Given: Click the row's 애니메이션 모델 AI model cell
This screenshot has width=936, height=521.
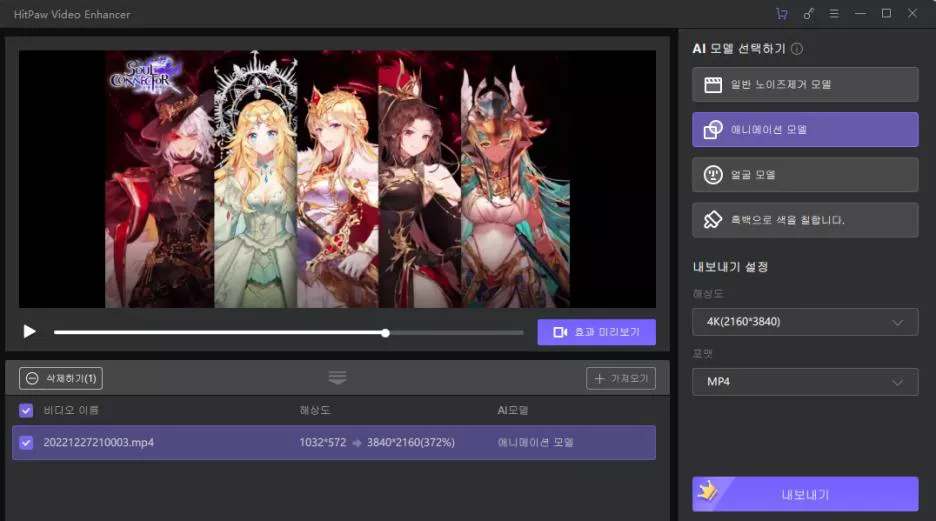Looking at the screenshot, I should (535, 442).
